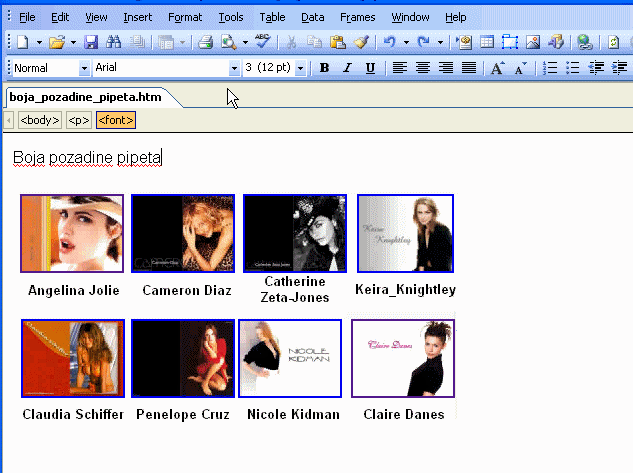Click the Save icon in toolbar
The height and width of the screenshot is (473, 633).
(x=91, y=42)
